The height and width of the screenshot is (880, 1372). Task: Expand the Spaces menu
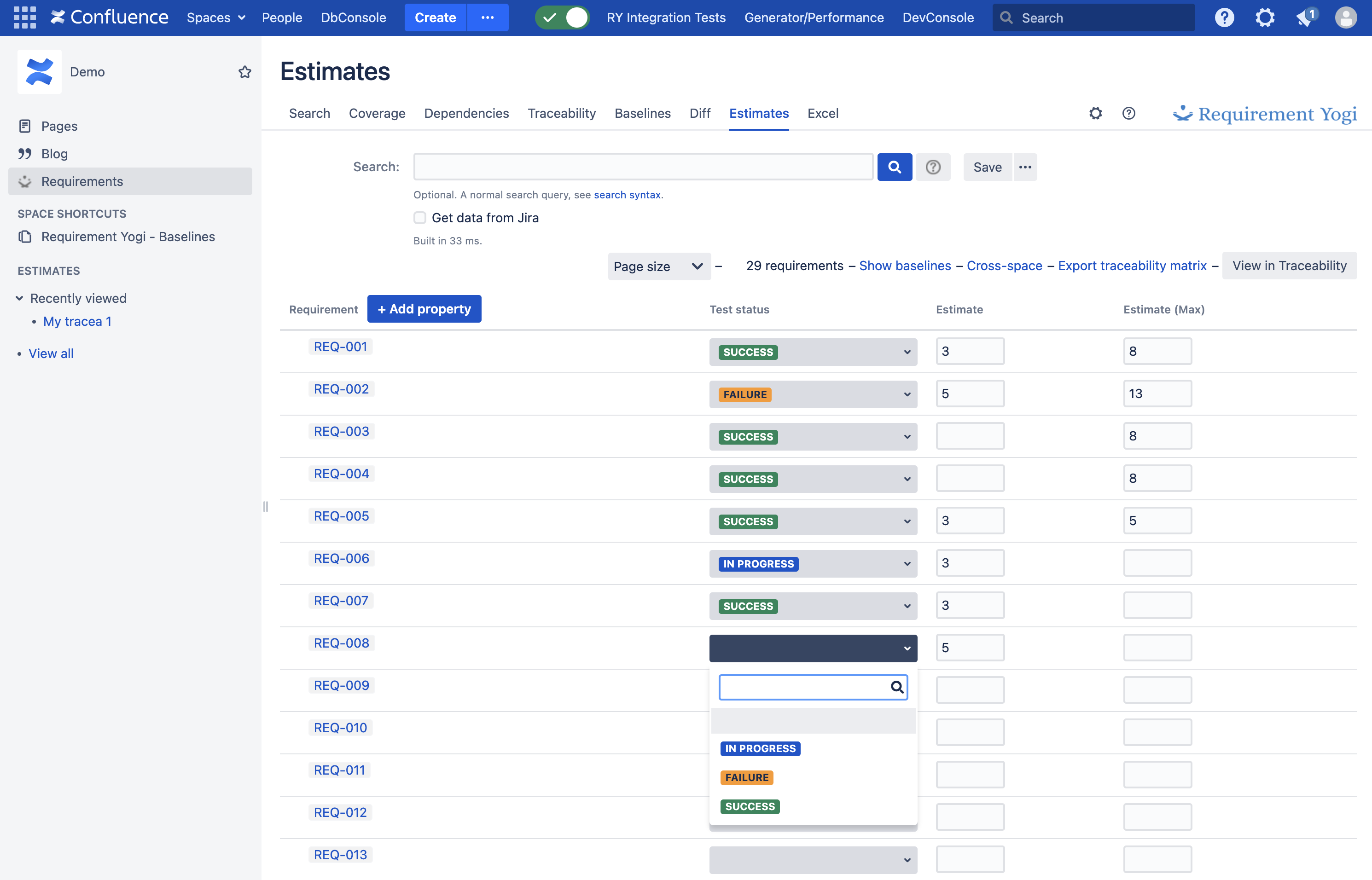215,17
